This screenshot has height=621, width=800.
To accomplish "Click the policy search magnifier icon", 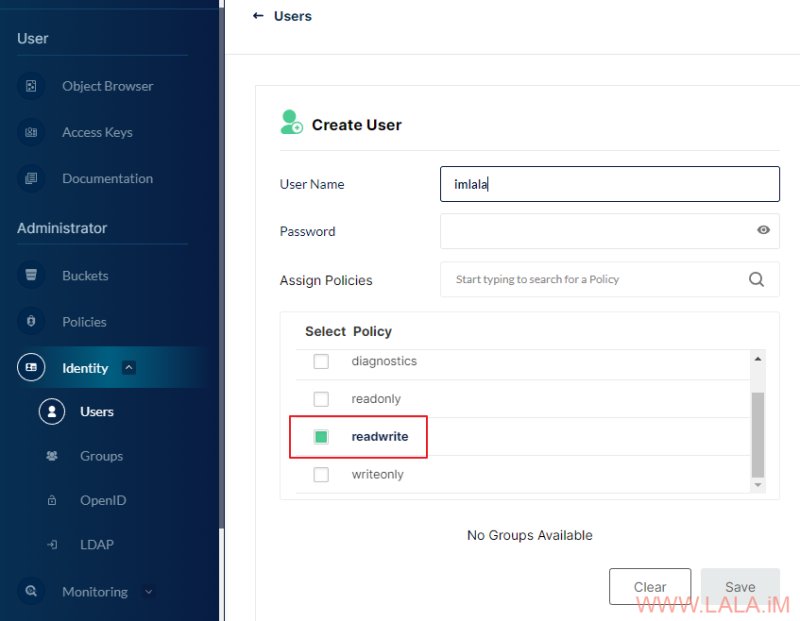I will (x=756, y=279).
